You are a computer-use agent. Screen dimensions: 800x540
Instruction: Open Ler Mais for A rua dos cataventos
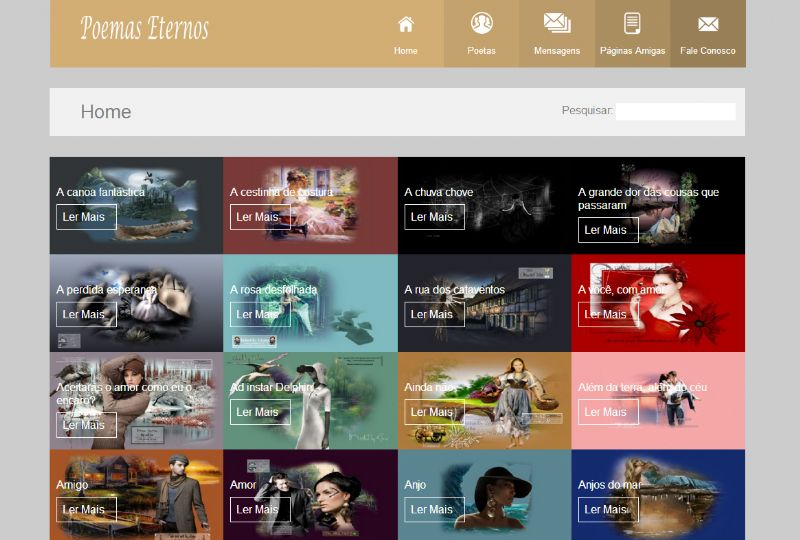[434, 314]
